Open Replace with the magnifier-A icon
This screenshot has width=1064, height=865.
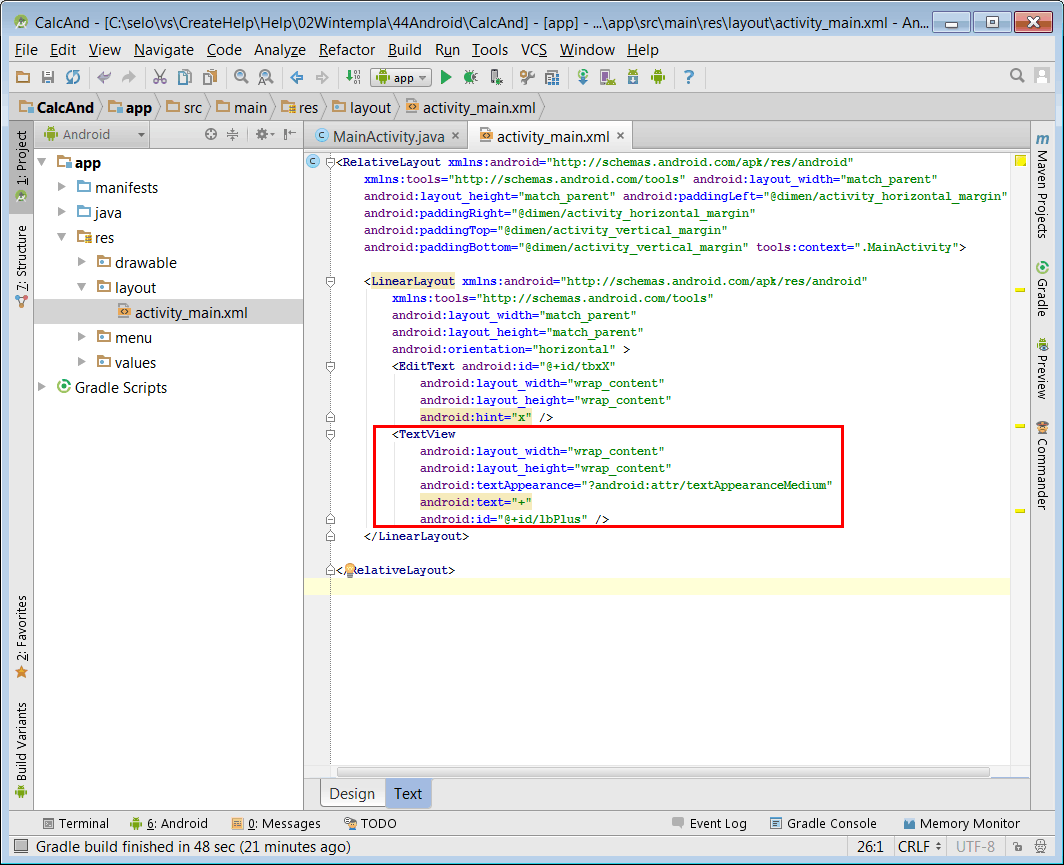(x=266, y=77)
